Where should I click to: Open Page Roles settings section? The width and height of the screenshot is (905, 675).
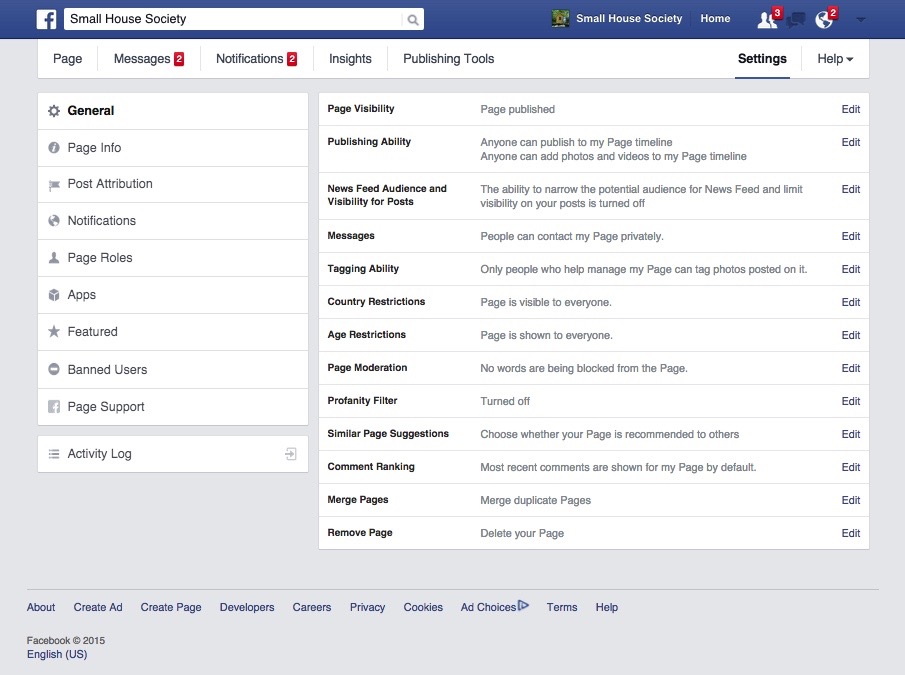[x=173, y=258]
